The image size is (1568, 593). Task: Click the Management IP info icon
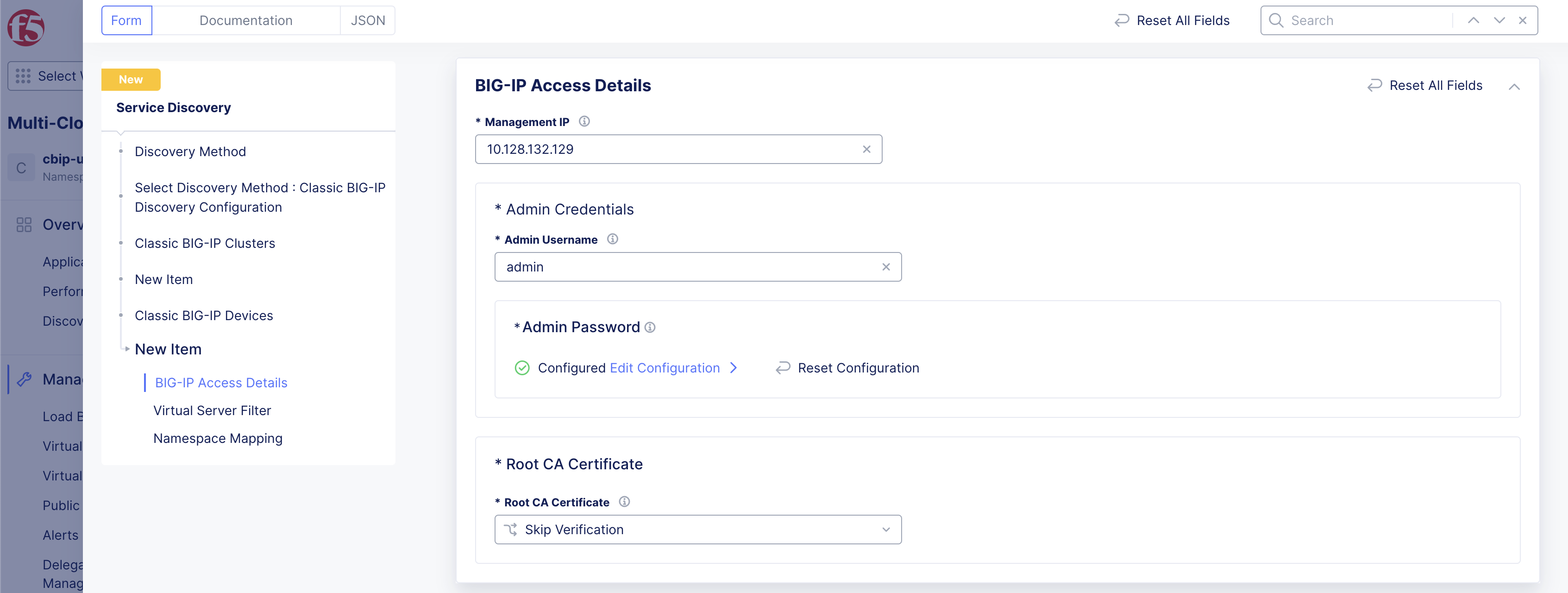[584, 121]
